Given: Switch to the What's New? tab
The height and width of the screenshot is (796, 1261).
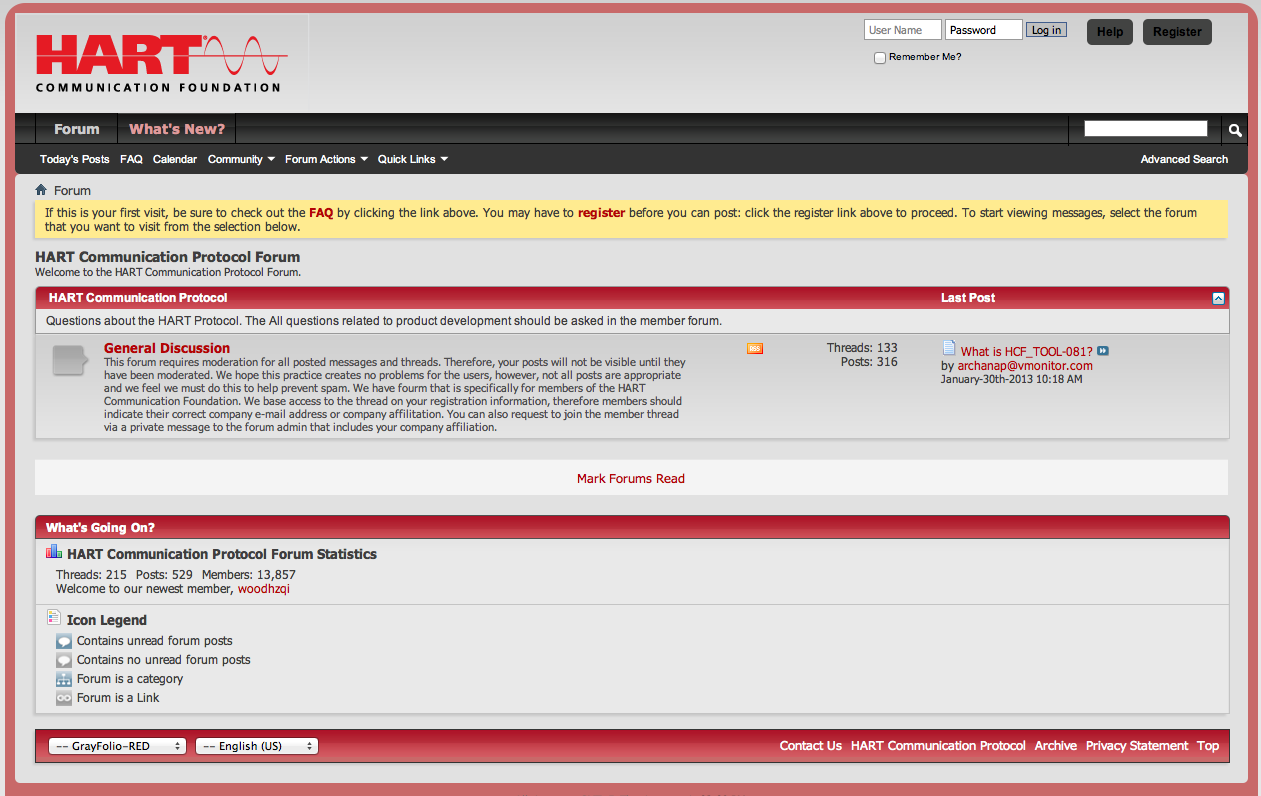Looking at the screenshot, I should pyautogui.click(x=177, y=129).
